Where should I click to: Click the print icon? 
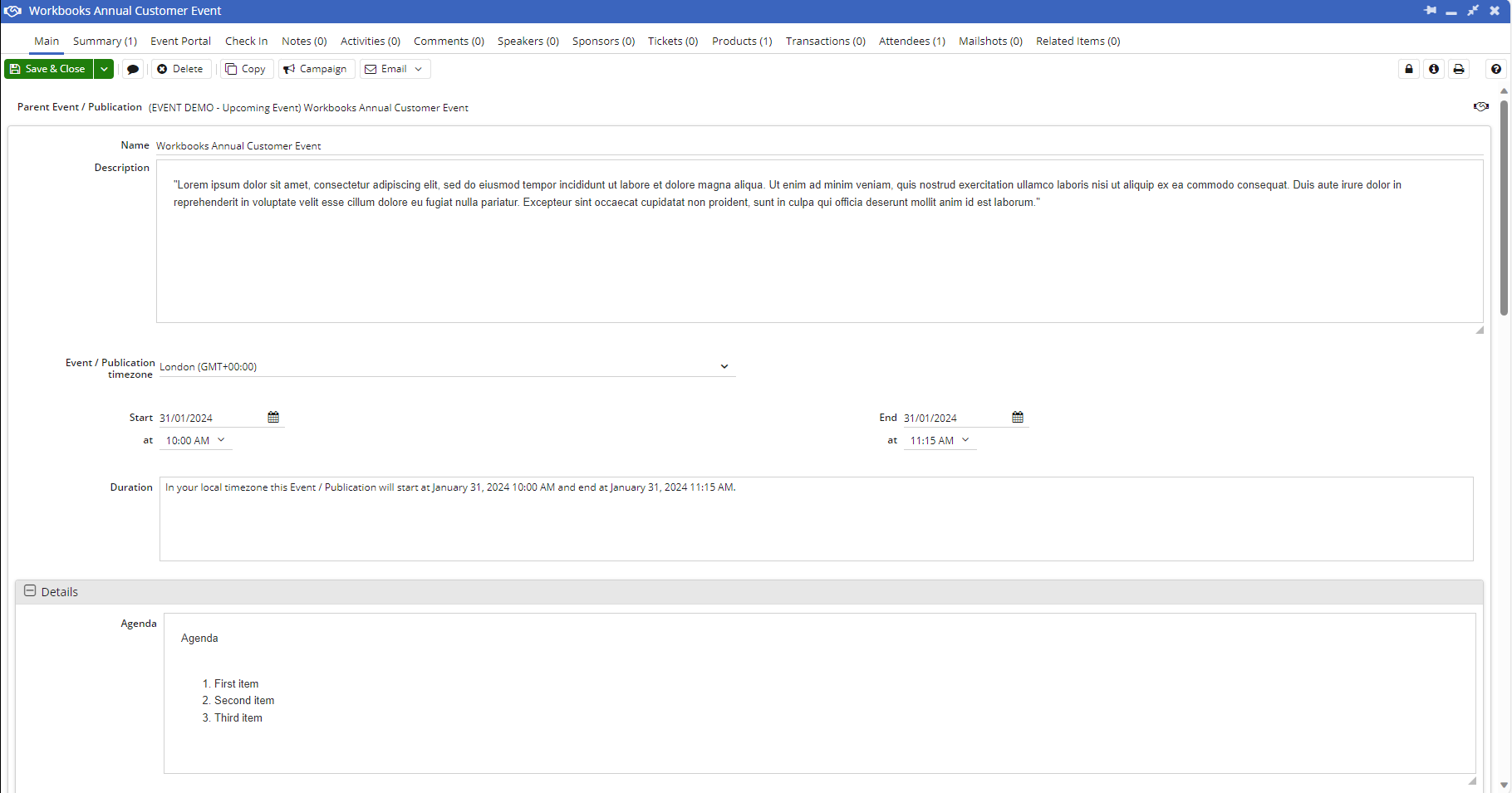(1459, 69)
